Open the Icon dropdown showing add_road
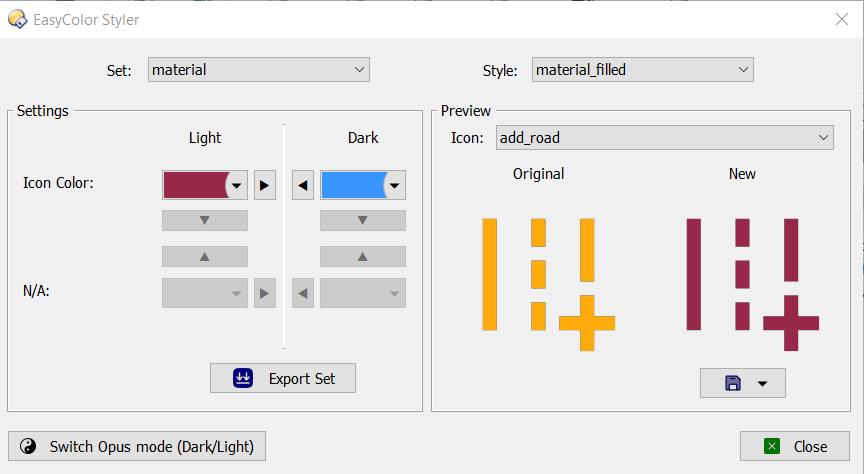Image resolution: width=864 pixels, height=474 pixels. coord(665,137)
